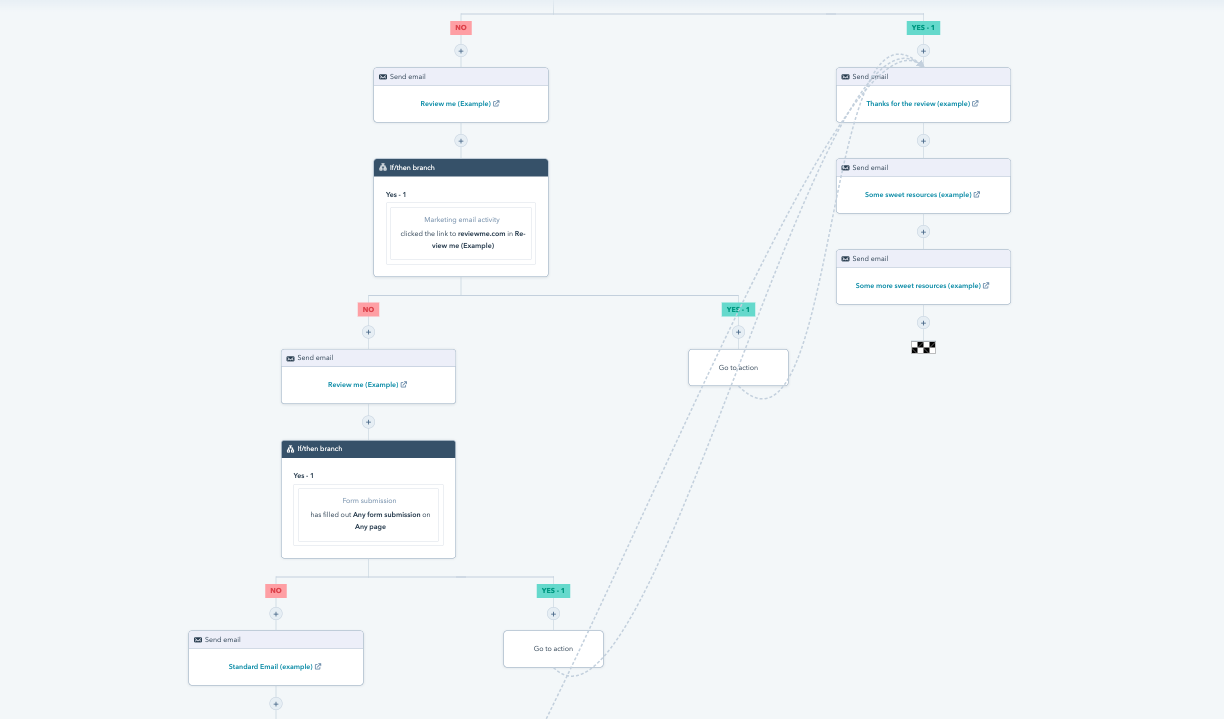Open the Standard Email (example) link

270,666
